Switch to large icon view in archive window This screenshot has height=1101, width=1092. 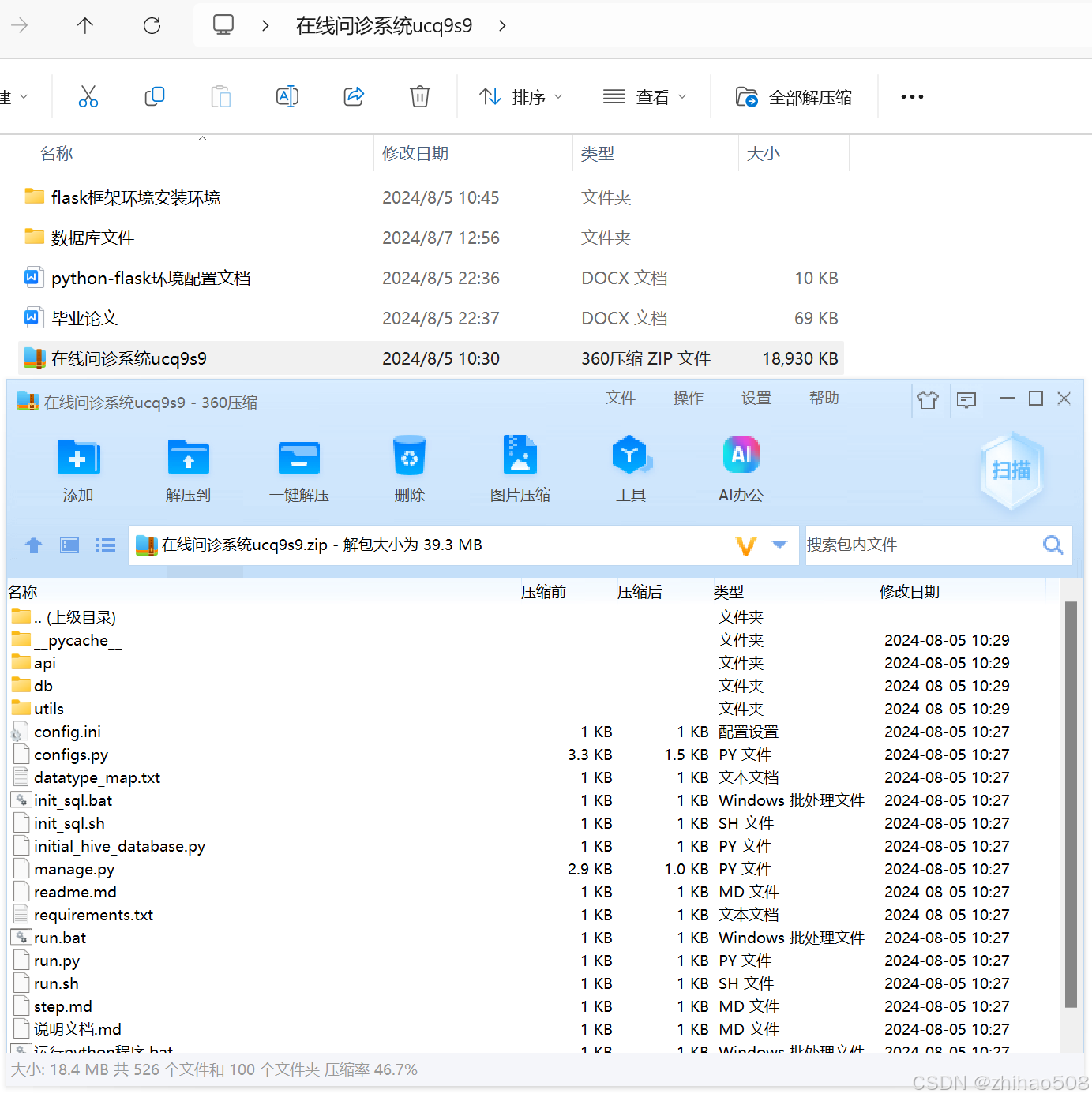tap(69, 545)
